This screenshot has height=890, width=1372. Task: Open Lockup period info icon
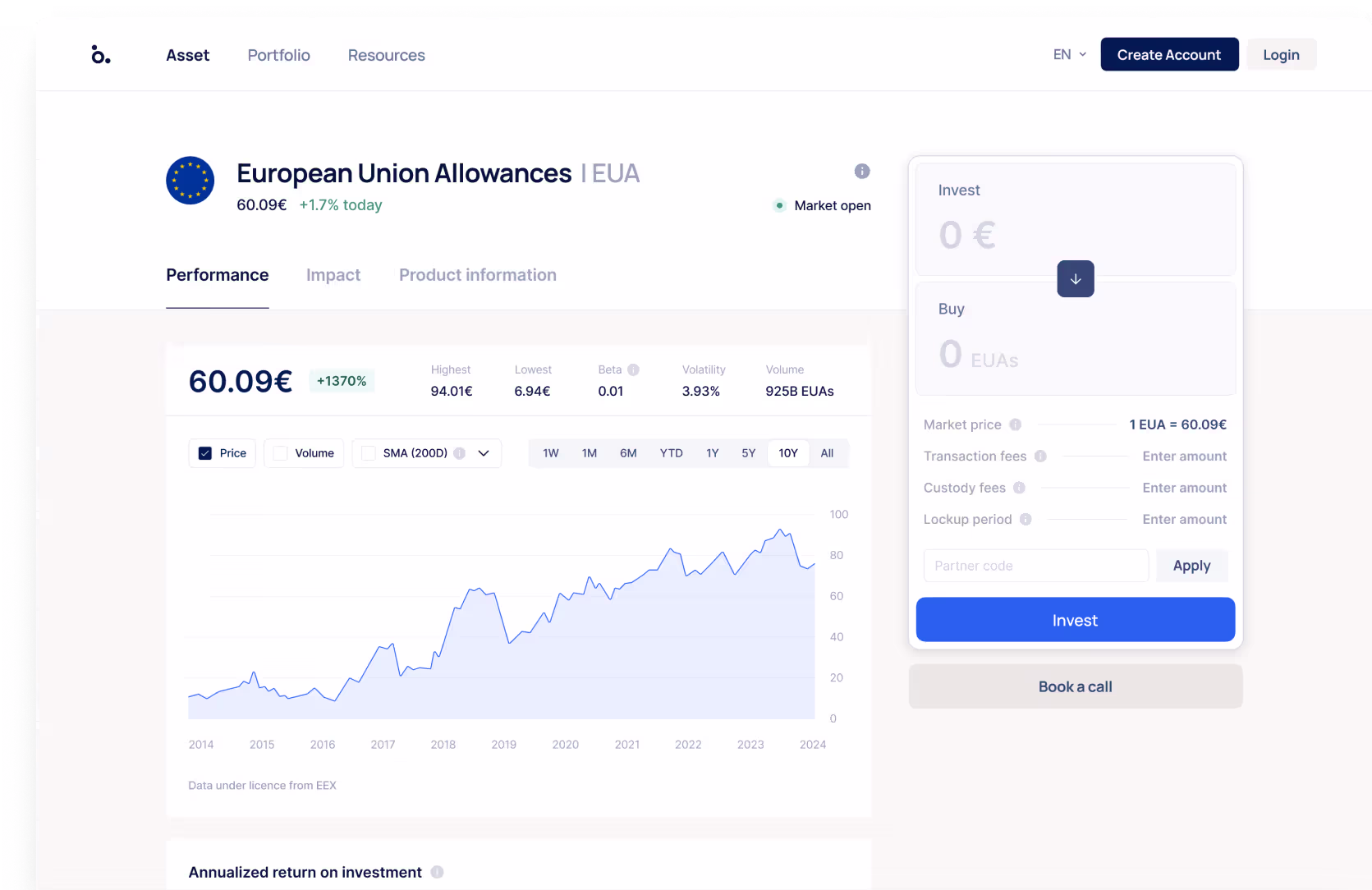(1026, 520)
